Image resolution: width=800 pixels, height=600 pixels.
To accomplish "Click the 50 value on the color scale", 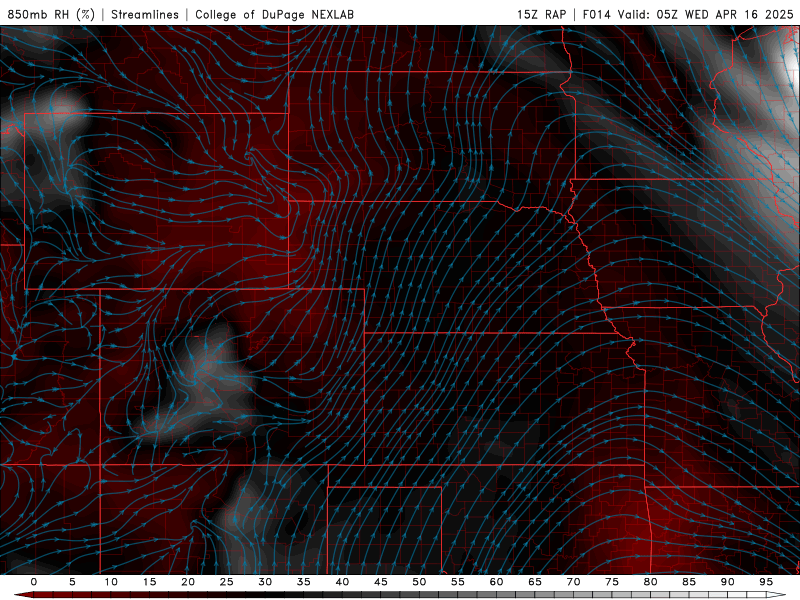I will click(419, 582).
